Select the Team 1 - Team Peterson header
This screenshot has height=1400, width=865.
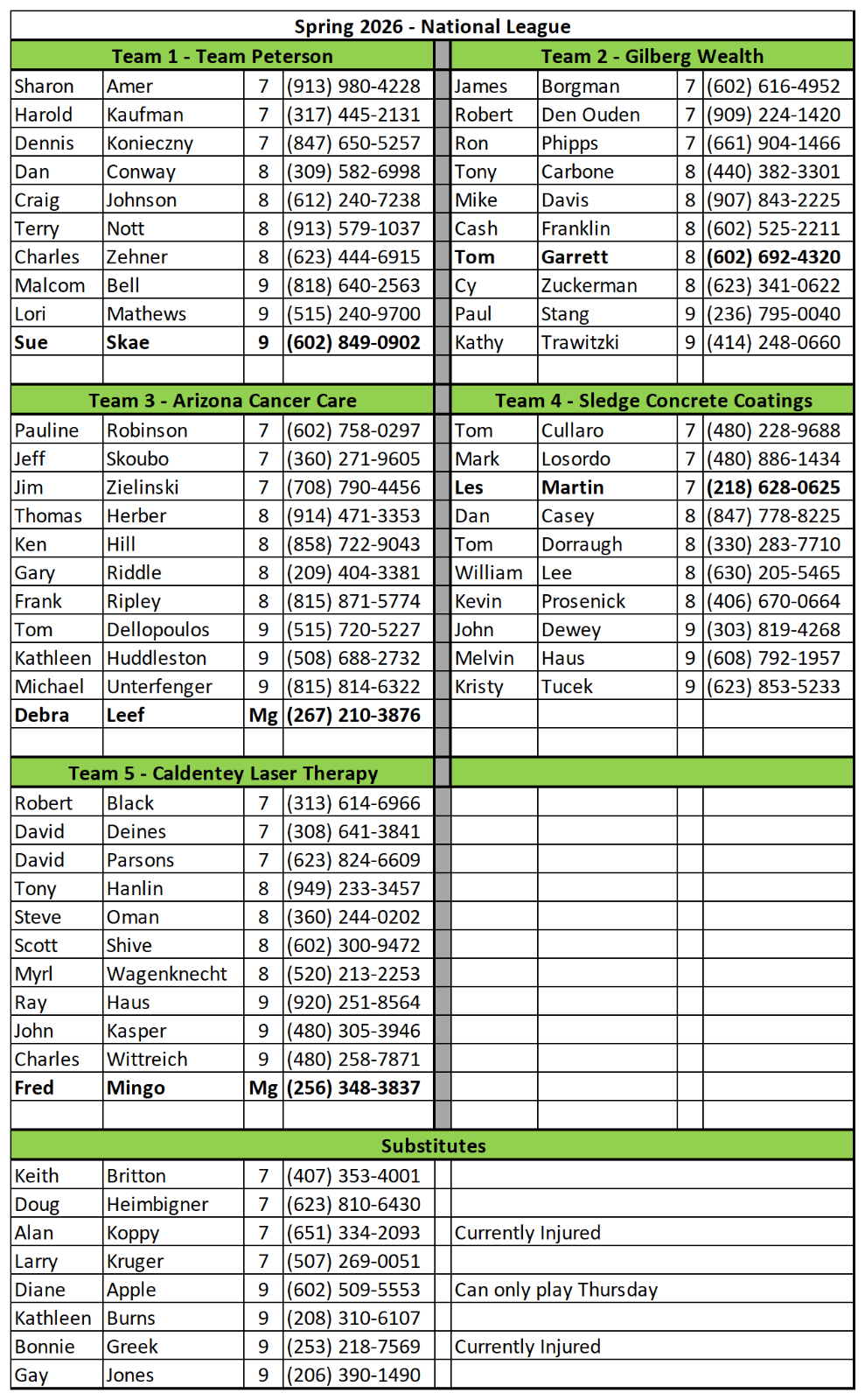point(222,56)
